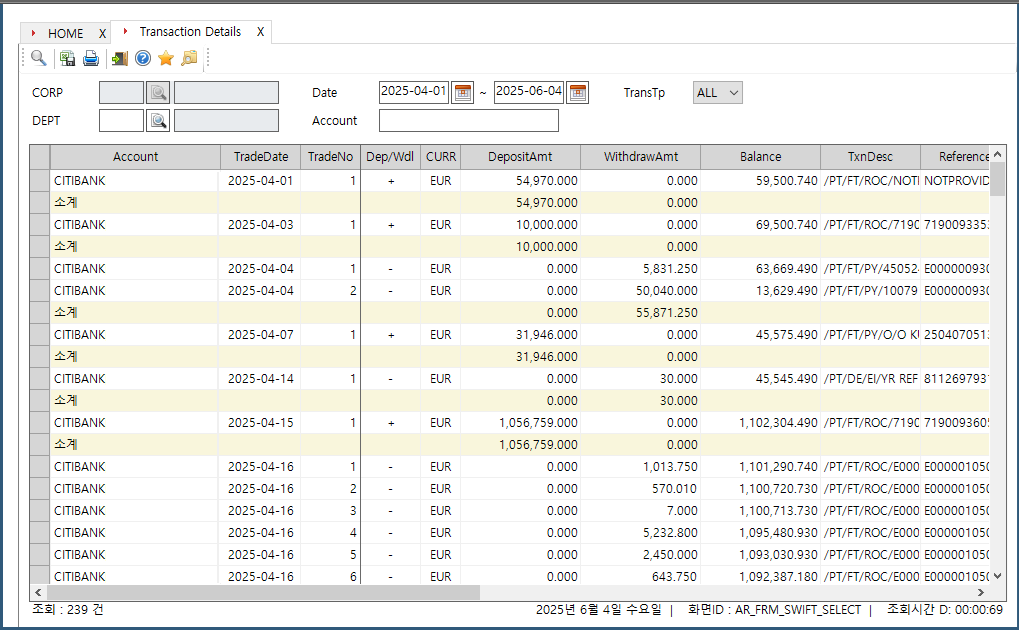1019x630 pixels.
Task: Select withdraw amount 1,013.750
Action: point(641,467)
